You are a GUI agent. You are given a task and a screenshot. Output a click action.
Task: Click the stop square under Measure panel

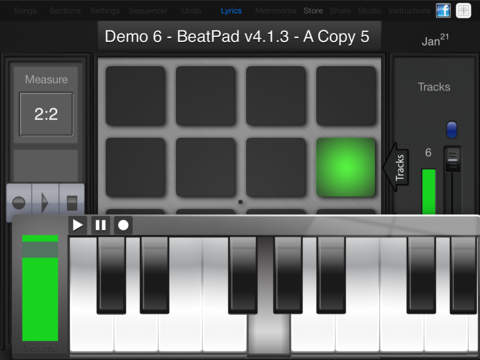[72, 203]
